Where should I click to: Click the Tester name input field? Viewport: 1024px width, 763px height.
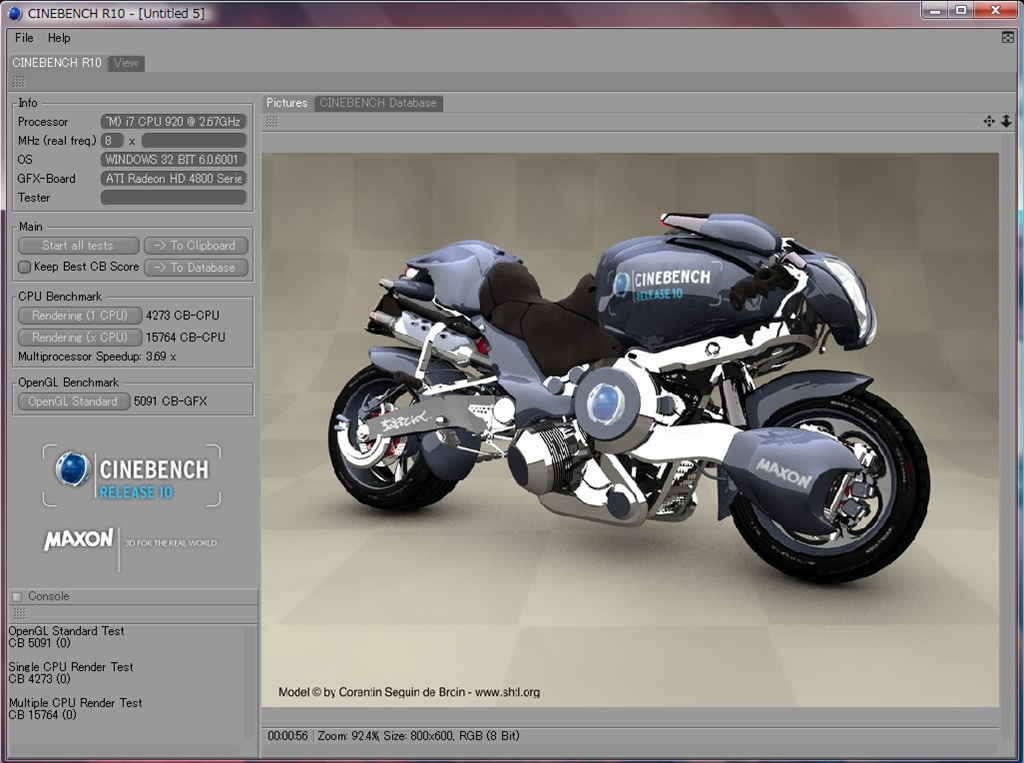tap(173, 198)
